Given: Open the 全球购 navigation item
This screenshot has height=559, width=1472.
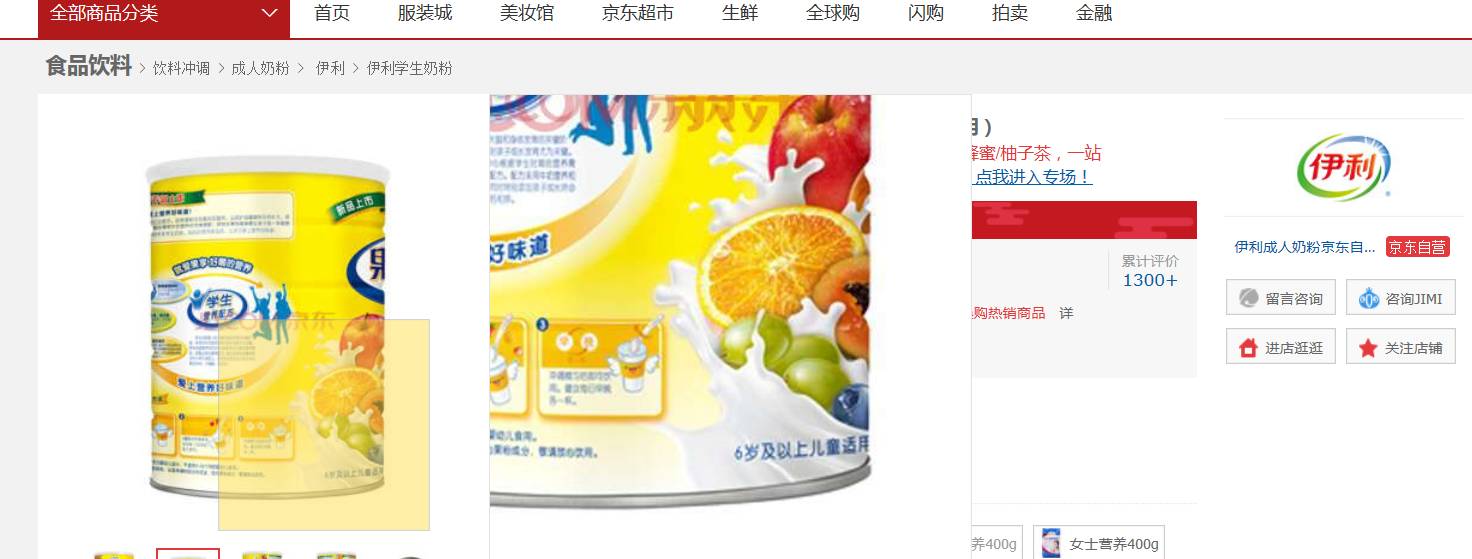Looking at the screenshot, I should click(x=833, y=13).
